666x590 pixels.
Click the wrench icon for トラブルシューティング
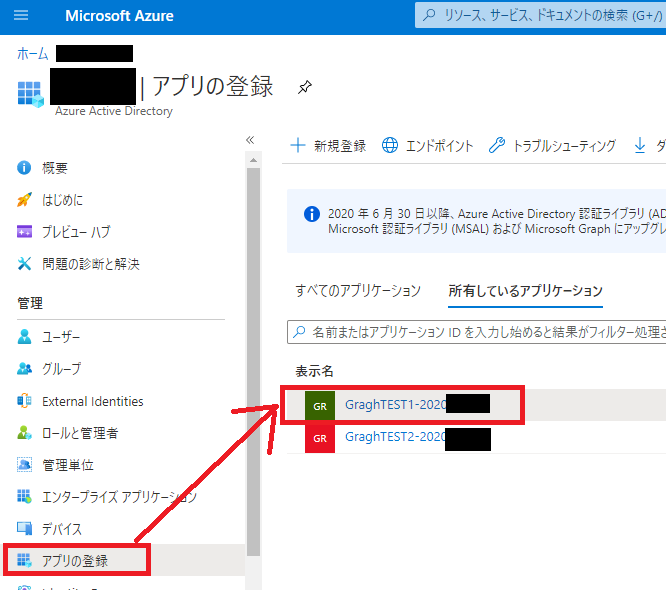[x=497, y=145]
